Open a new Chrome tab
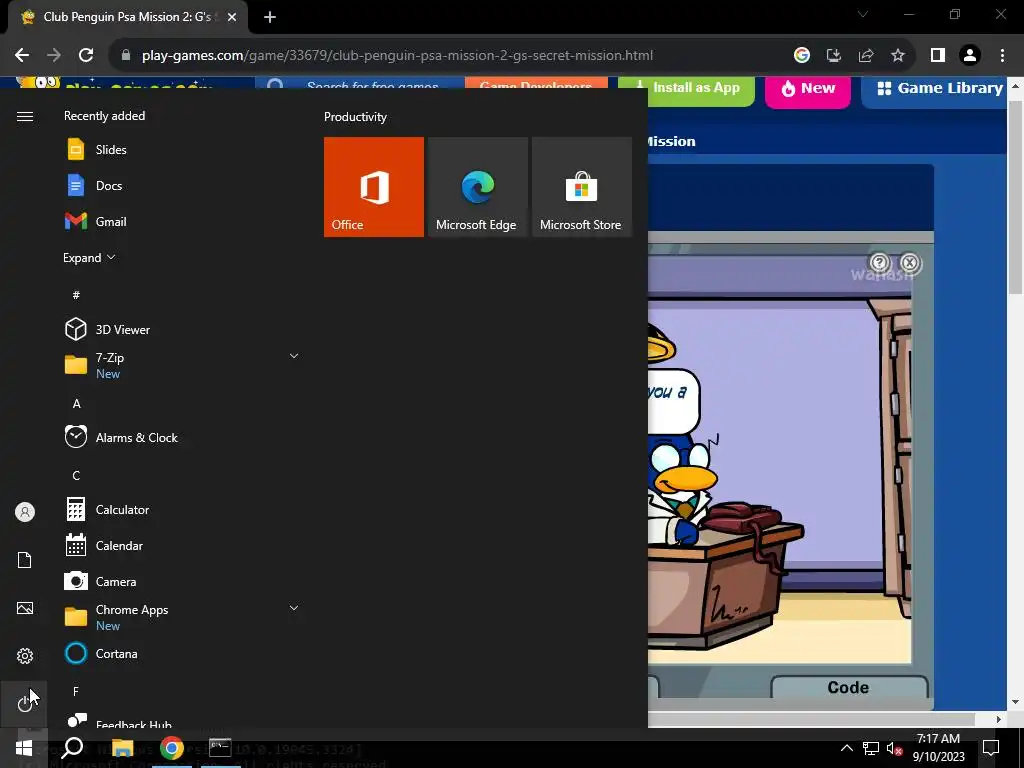Image resolution: width=1024 pixels, height=768 pixels. [270, 17]
